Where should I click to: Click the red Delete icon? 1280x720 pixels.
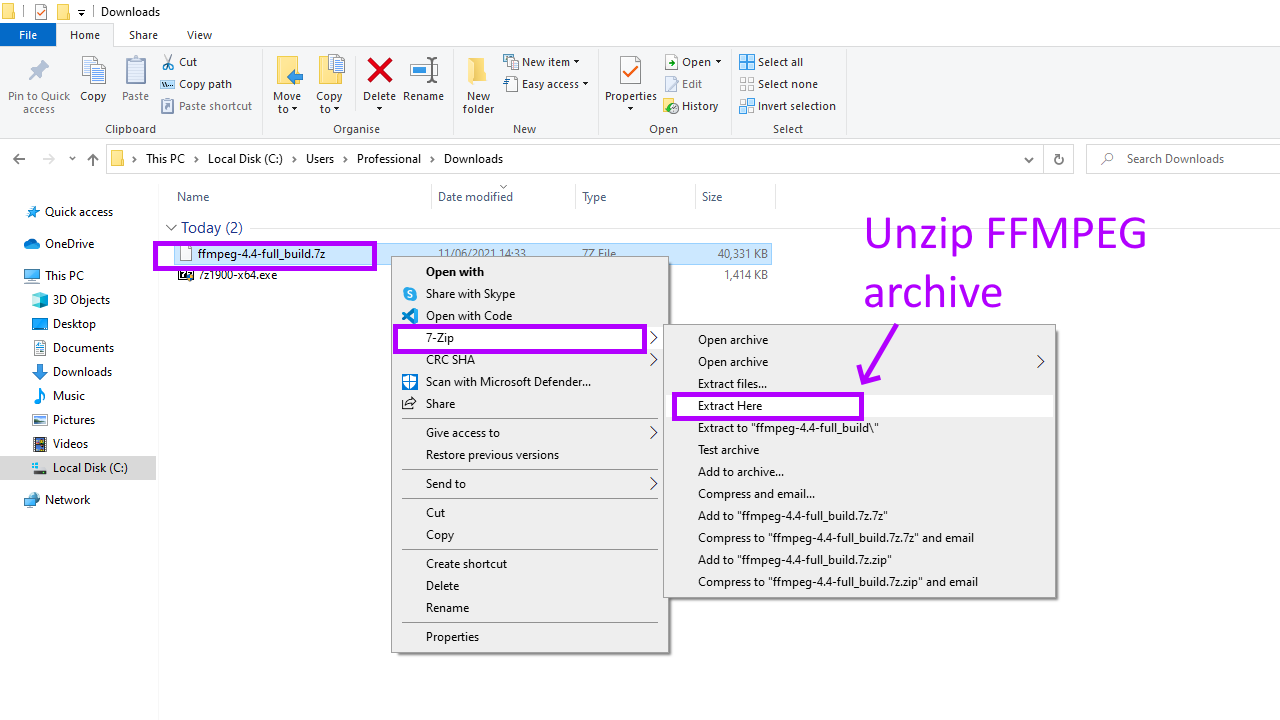379,70
